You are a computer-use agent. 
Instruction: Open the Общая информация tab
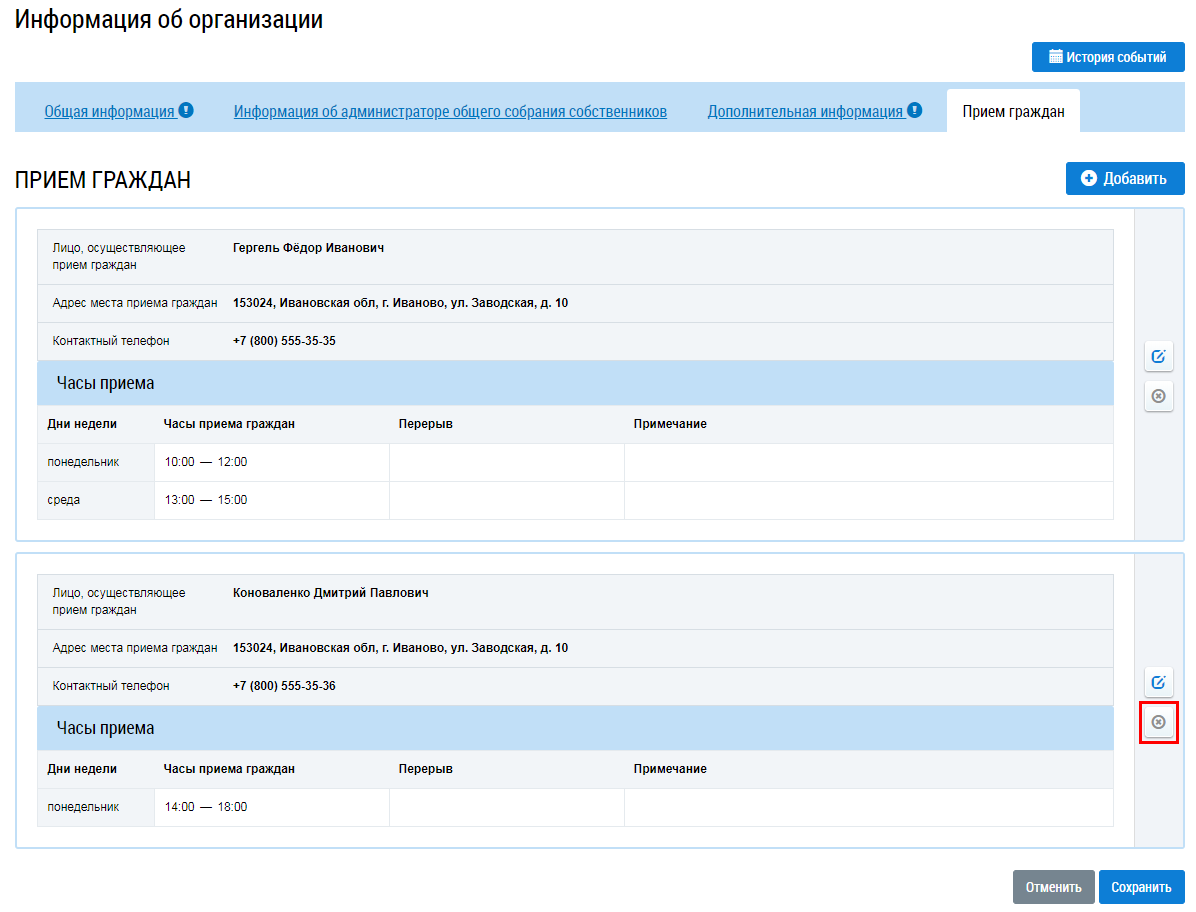(x=109, y=112)
